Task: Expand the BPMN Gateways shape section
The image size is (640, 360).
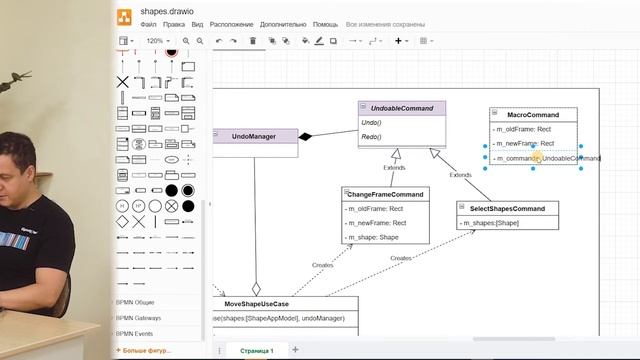Action: pos(138,318)
